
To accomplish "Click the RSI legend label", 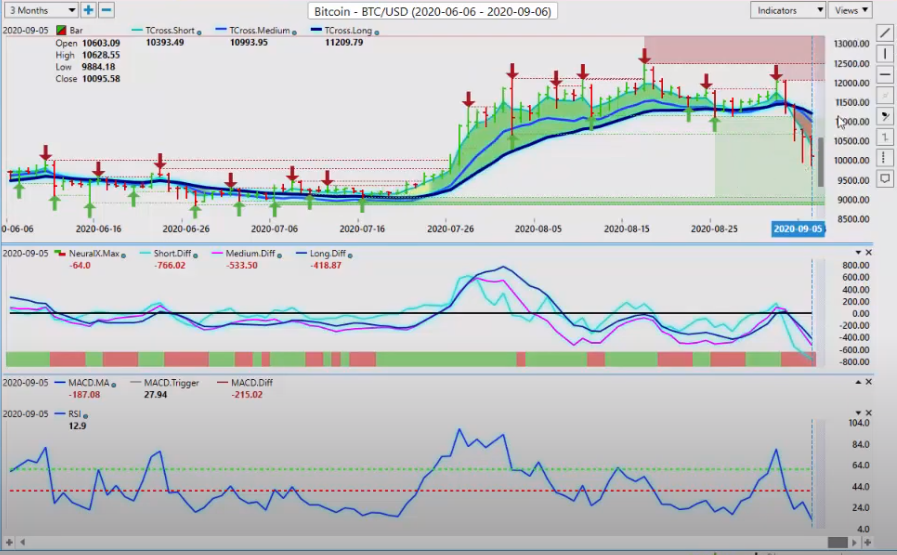I will click(74, 413).
